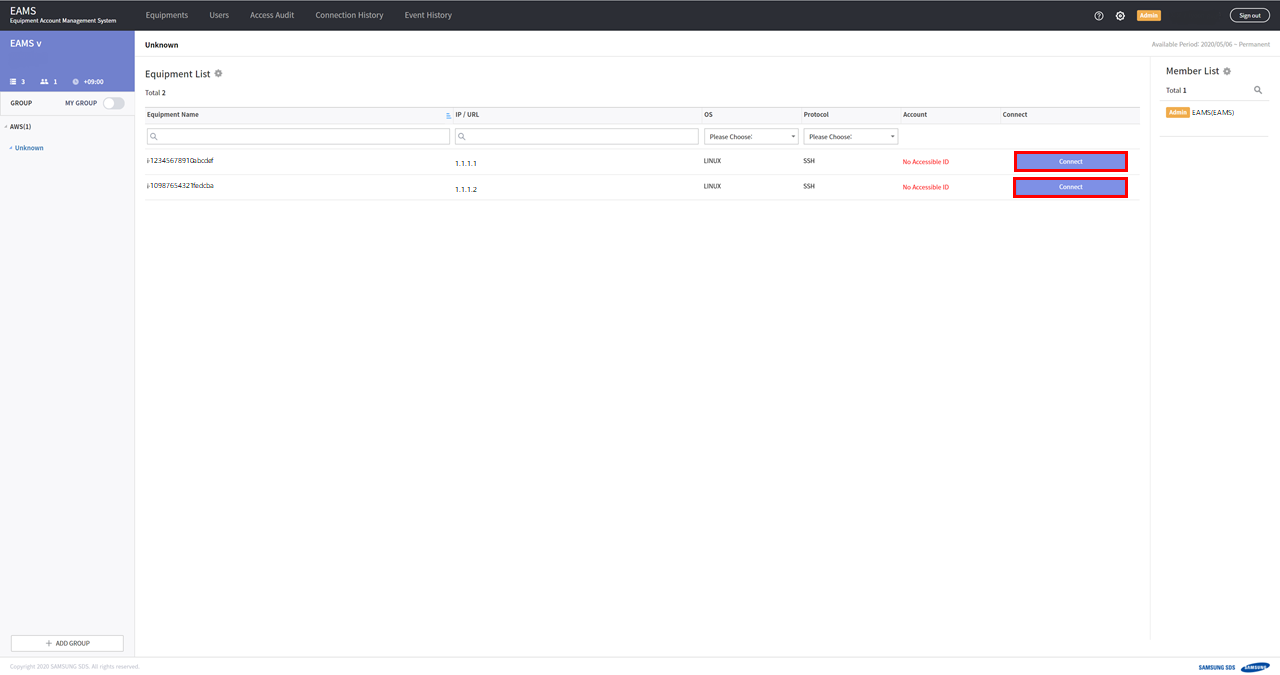
Task: Open the OS filter dropdown
Action: point(751,136)
